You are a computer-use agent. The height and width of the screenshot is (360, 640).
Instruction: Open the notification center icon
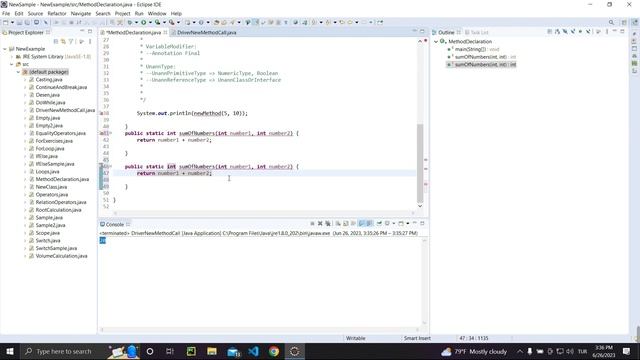click(x=627, y=351)
